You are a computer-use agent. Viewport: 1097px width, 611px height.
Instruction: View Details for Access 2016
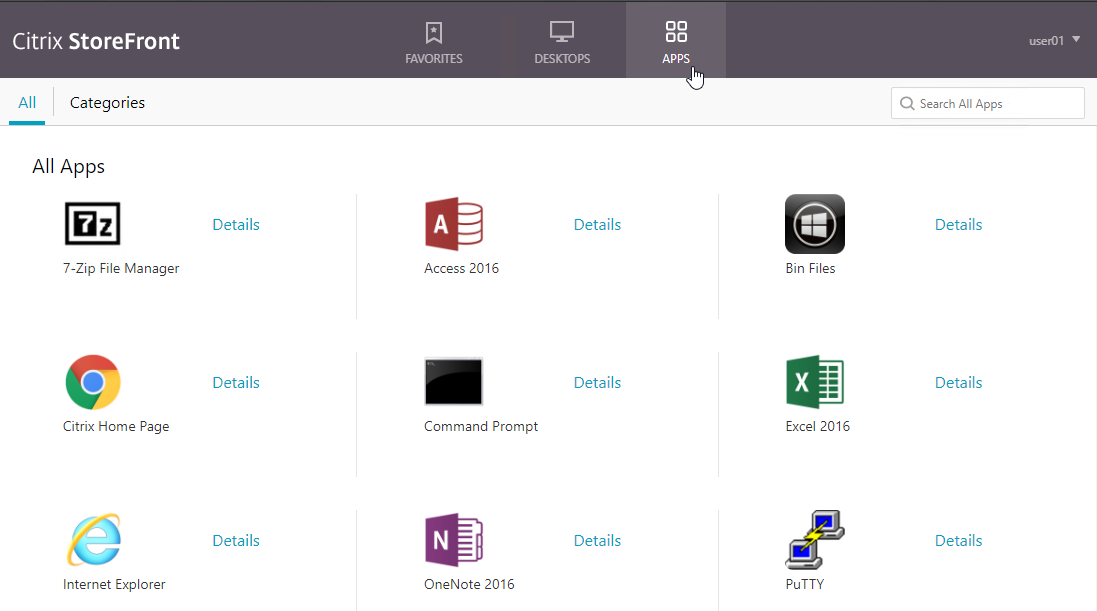pyautogui.click(x=597, y=225)
